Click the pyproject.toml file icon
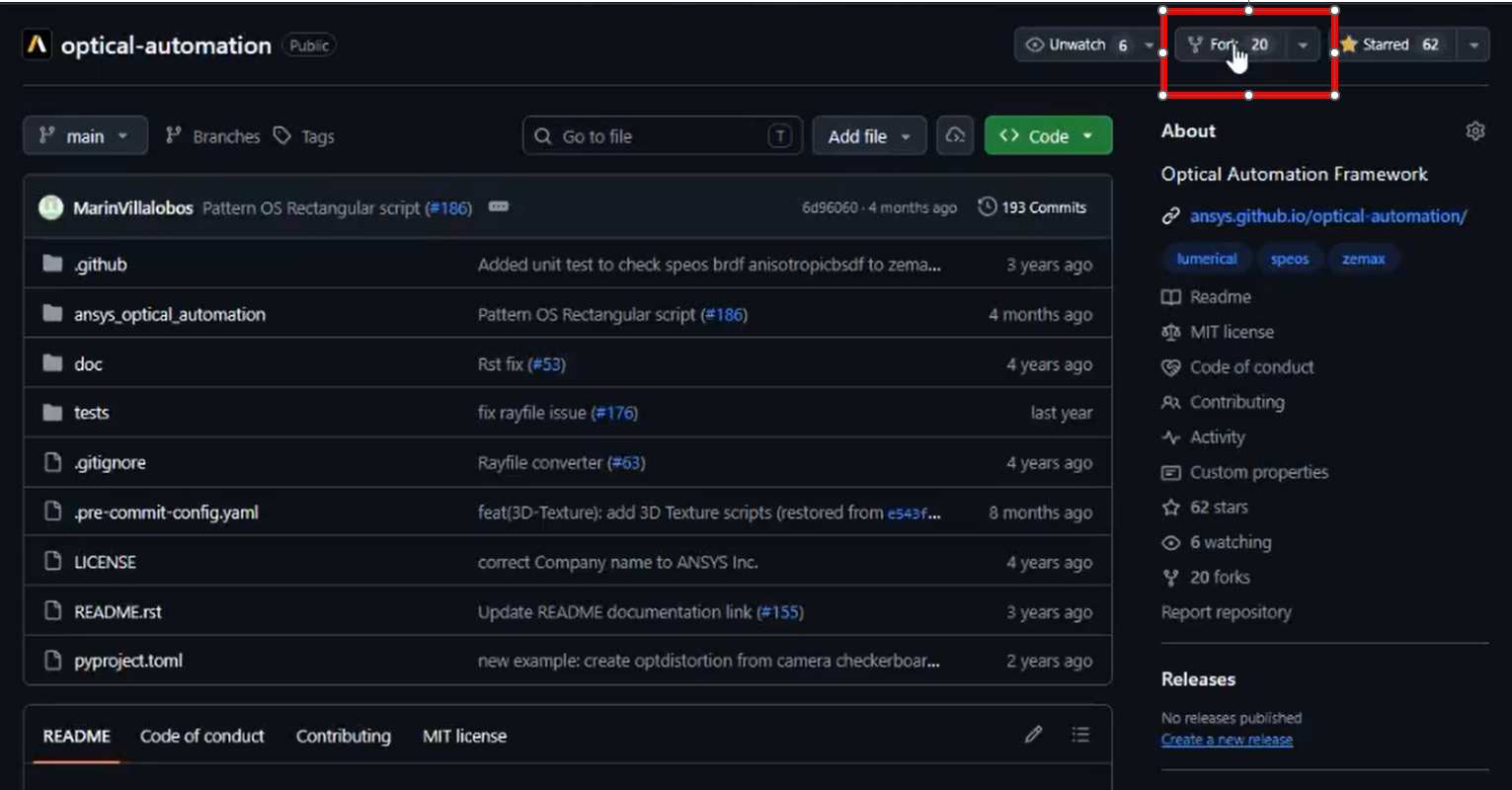 (x=53, y=660)
